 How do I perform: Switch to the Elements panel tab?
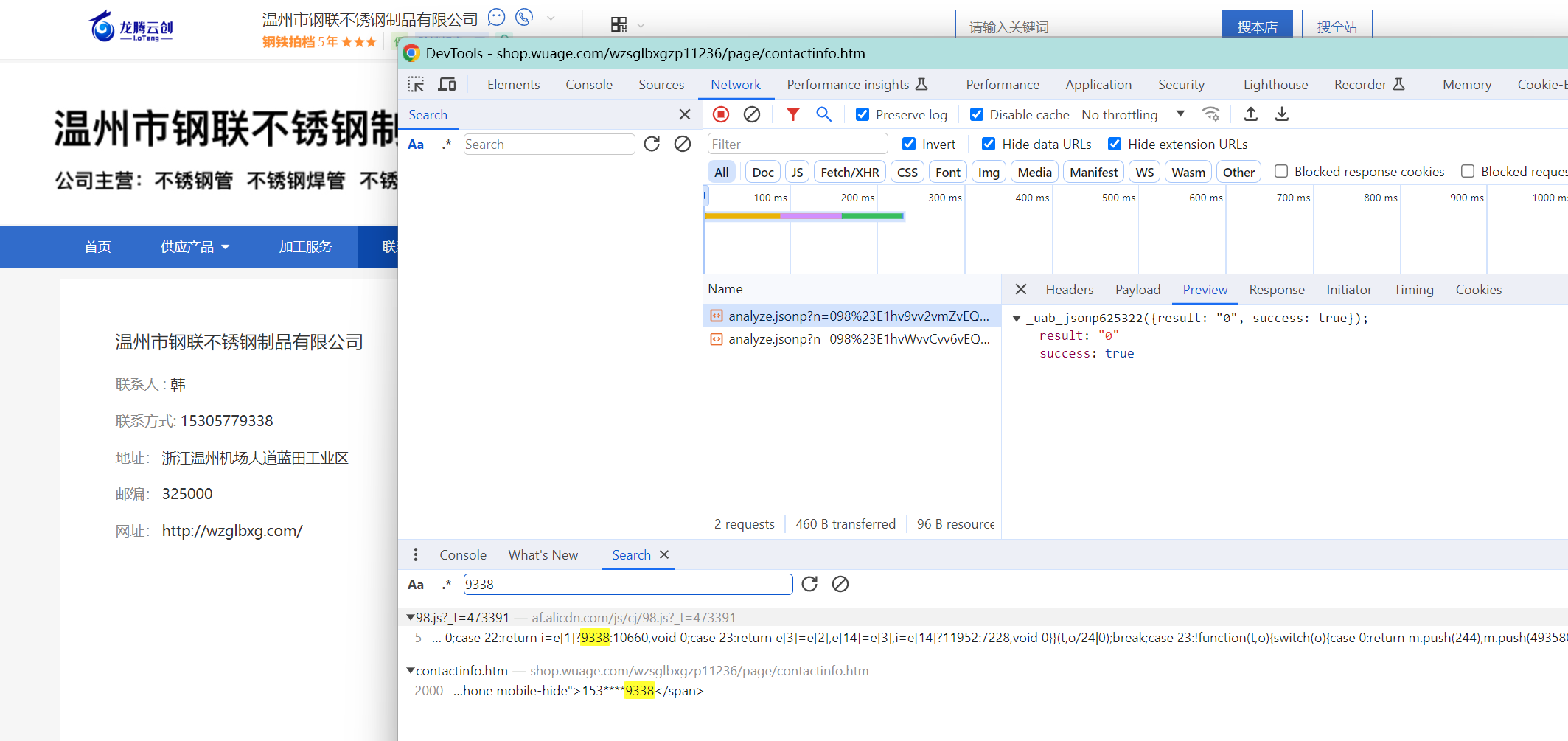tap(513, 85)
